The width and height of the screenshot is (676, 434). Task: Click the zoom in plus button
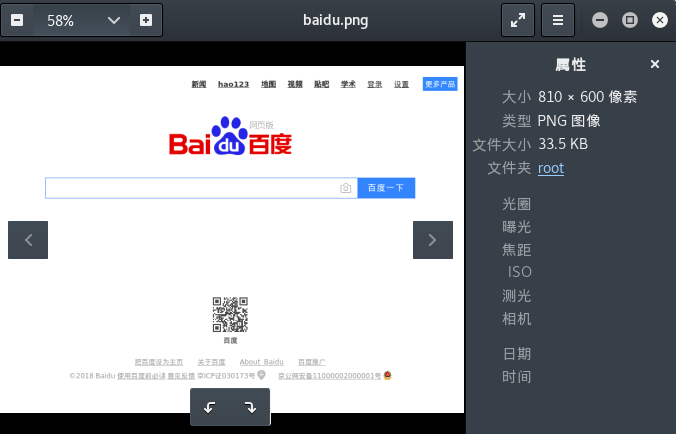tap(146, 20)
